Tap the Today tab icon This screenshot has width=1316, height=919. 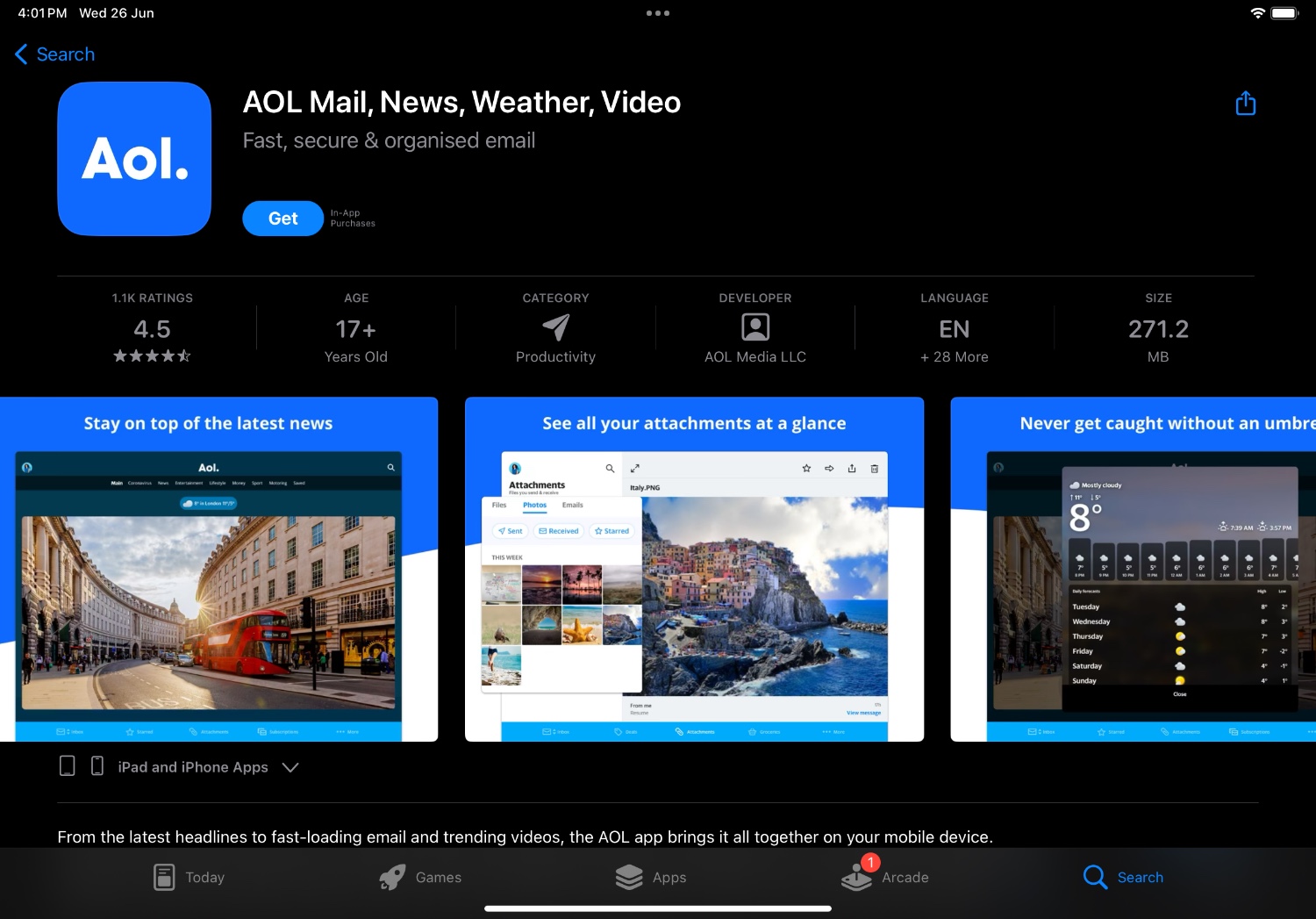164,877
